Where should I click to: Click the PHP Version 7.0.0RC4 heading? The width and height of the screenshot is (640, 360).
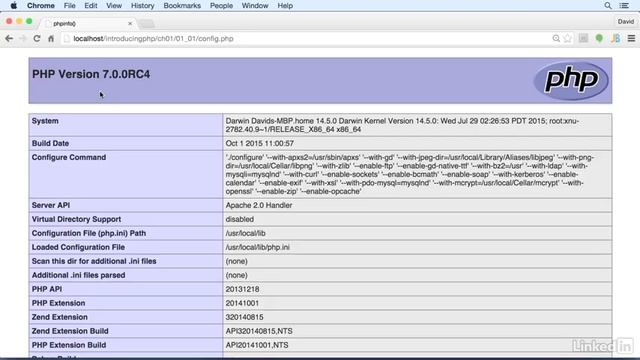(x=91, y=74)
